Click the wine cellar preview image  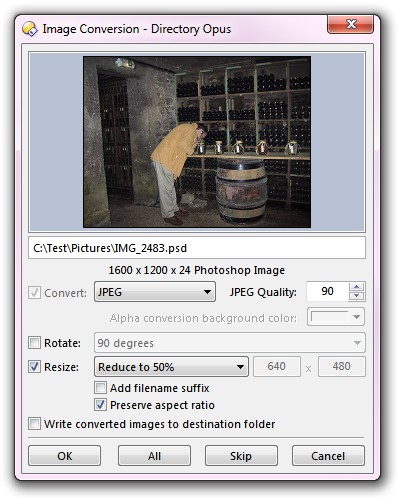click(x=197, y=142)
